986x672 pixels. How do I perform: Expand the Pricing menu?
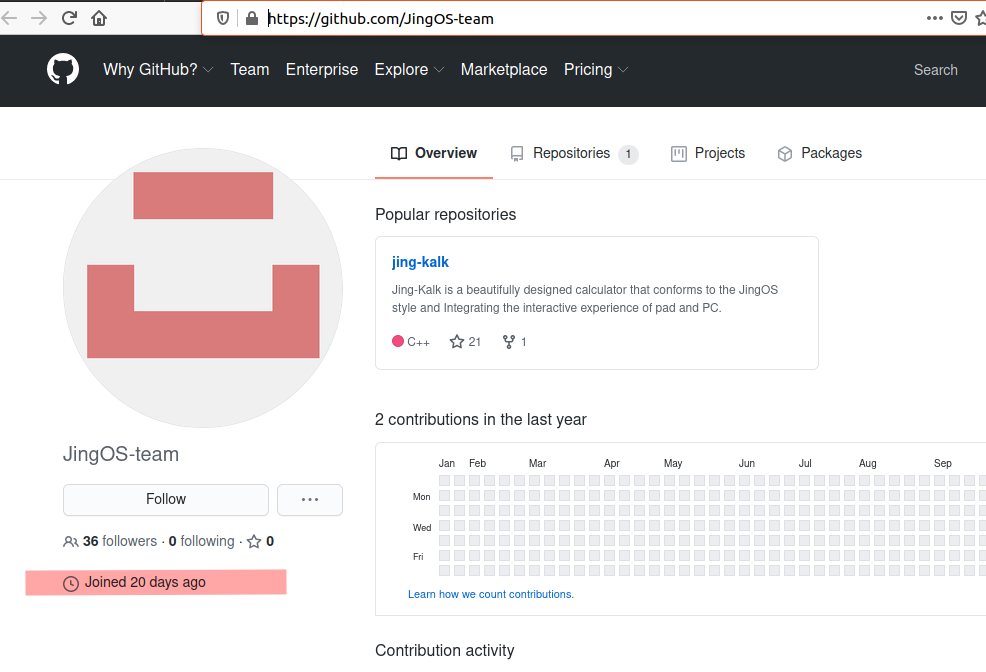(x=595, y=69)
